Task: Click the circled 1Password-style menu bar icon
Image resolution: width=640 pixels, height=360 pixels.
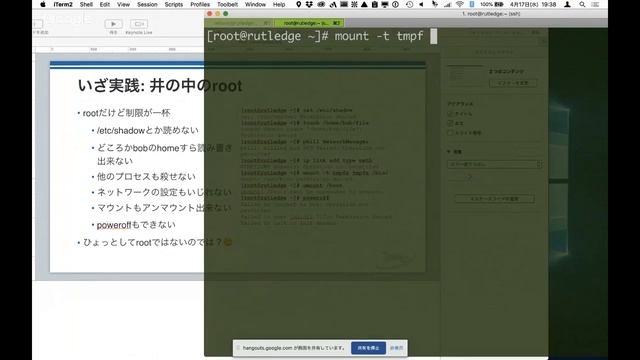Action: (x=396, y=4)
